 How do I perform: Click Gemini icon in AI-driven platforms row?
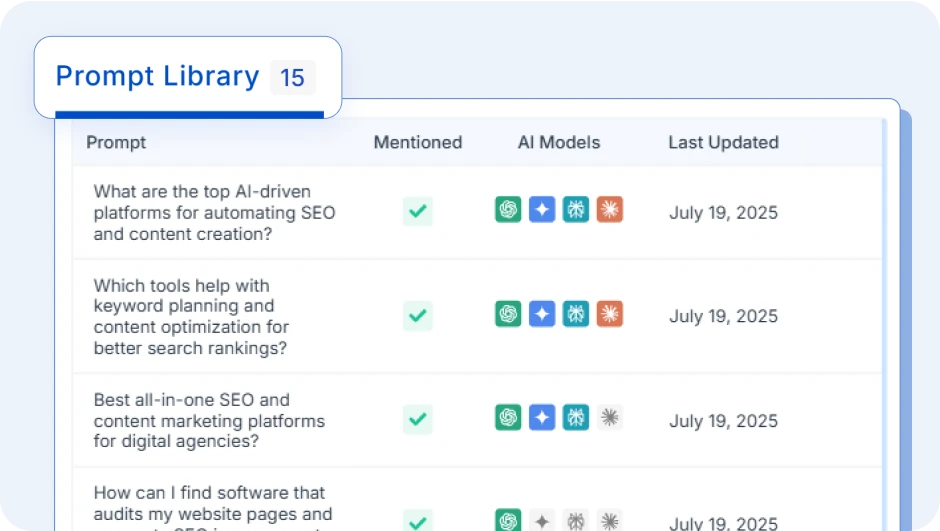tap(542, 210)
